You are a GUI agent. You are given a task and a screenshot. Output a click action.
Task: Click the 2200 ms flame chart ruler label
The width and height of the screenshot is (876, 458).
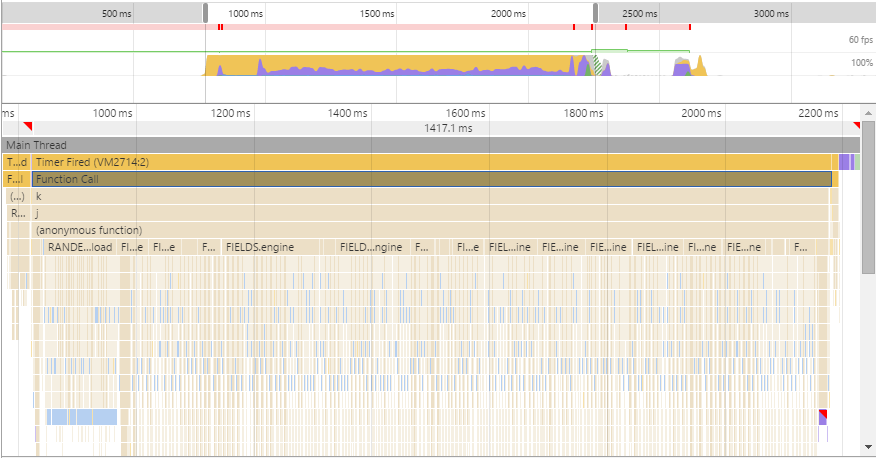point(818,113)
